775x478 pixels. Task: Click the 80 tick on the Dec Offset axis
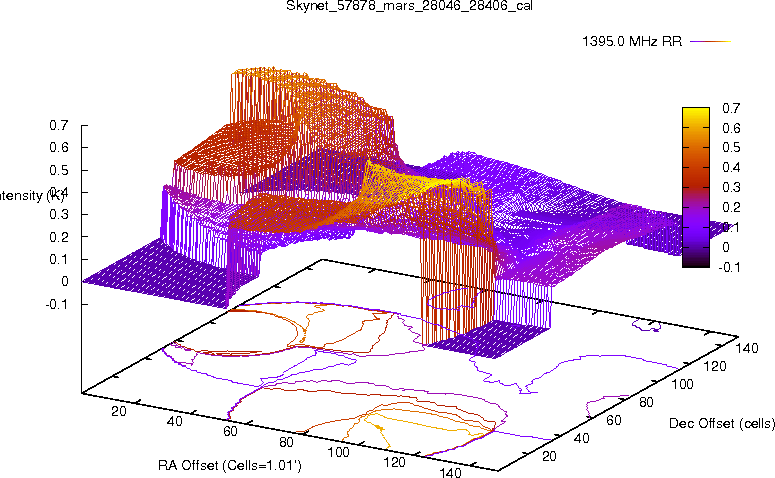646,402
